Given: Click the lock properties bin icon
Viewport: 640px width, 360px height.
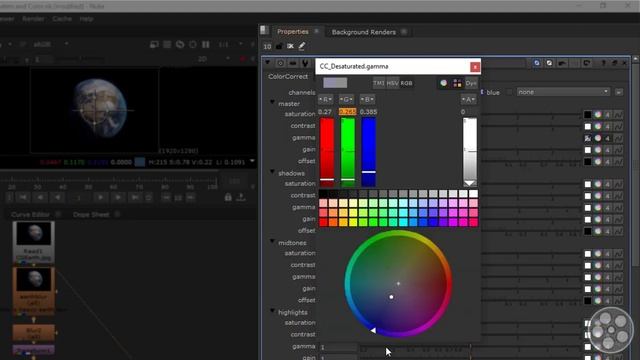Looking at the screenshot, I should click(279, 46).
